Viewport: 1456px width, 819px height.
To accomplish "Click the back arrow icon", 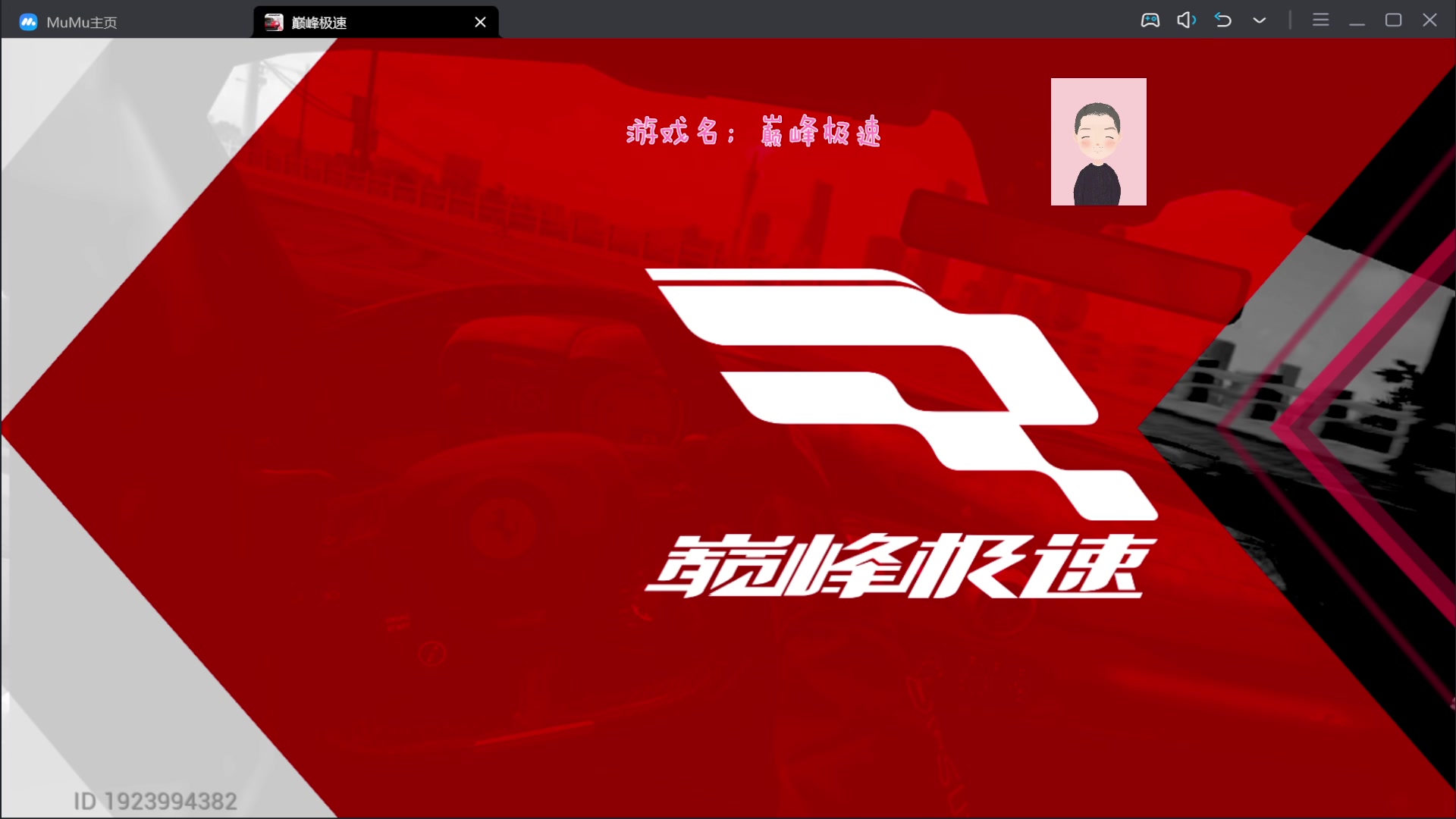I will click(1223, 20).
